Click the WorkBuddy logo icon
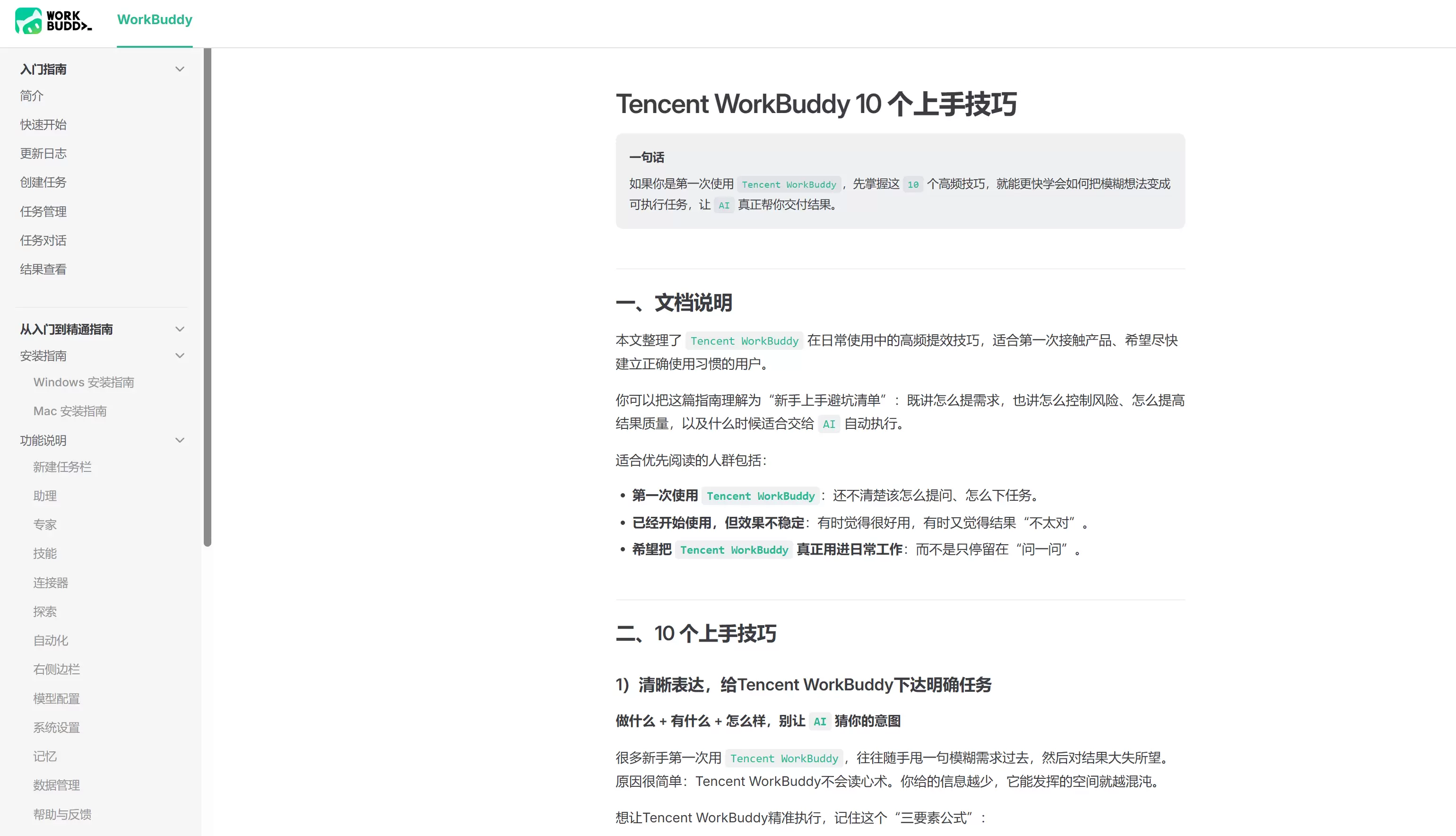This screenshot has height=836, width=1456. point(53,21)
